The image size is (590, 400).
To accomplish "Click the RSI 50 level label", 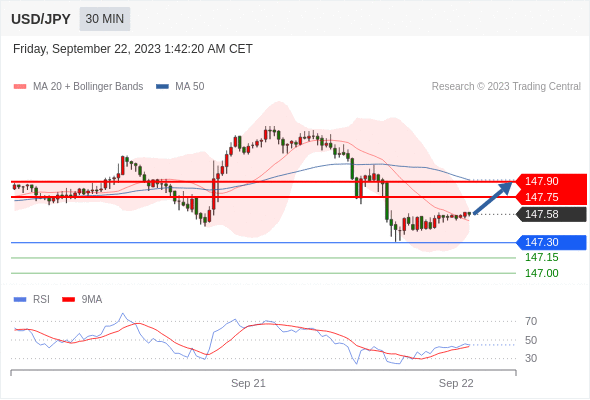I will pos(531,341).
